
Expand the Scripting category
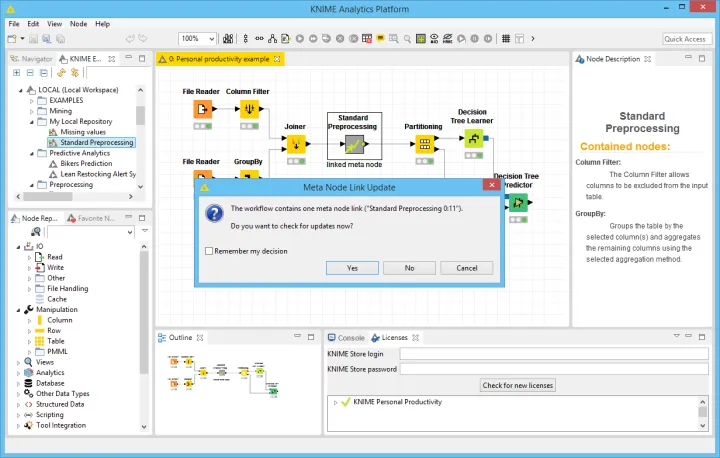[18, 415]
